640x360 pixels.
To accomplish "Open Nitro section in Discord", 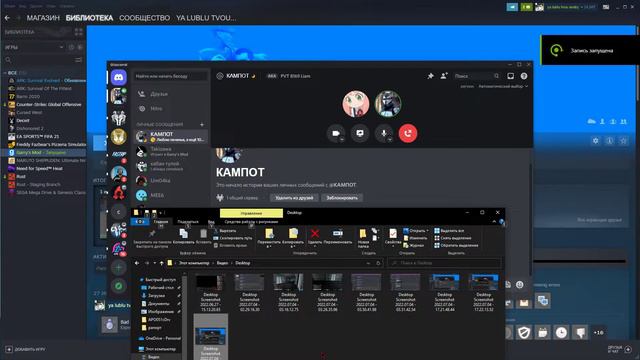I will [x=170, y=109].
